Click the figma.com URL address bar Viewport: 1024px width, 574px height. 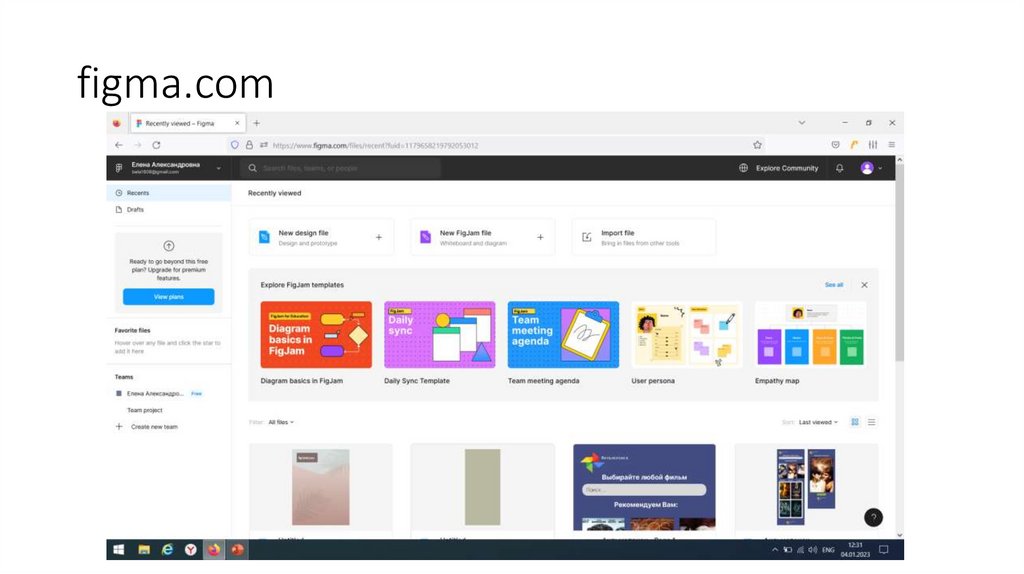(496, 145)
